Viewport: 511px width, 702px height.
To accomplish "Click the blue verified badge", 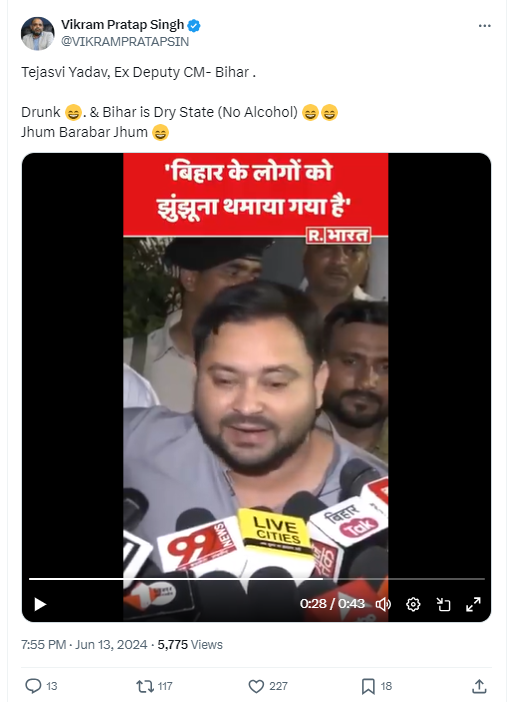I will pos(194,26).
